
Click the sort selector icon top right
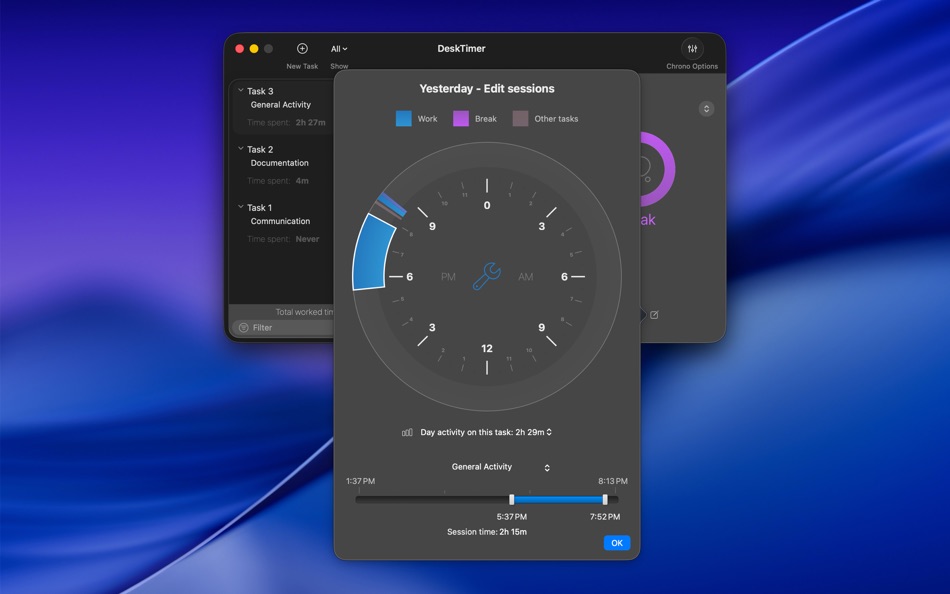(707, 107)
